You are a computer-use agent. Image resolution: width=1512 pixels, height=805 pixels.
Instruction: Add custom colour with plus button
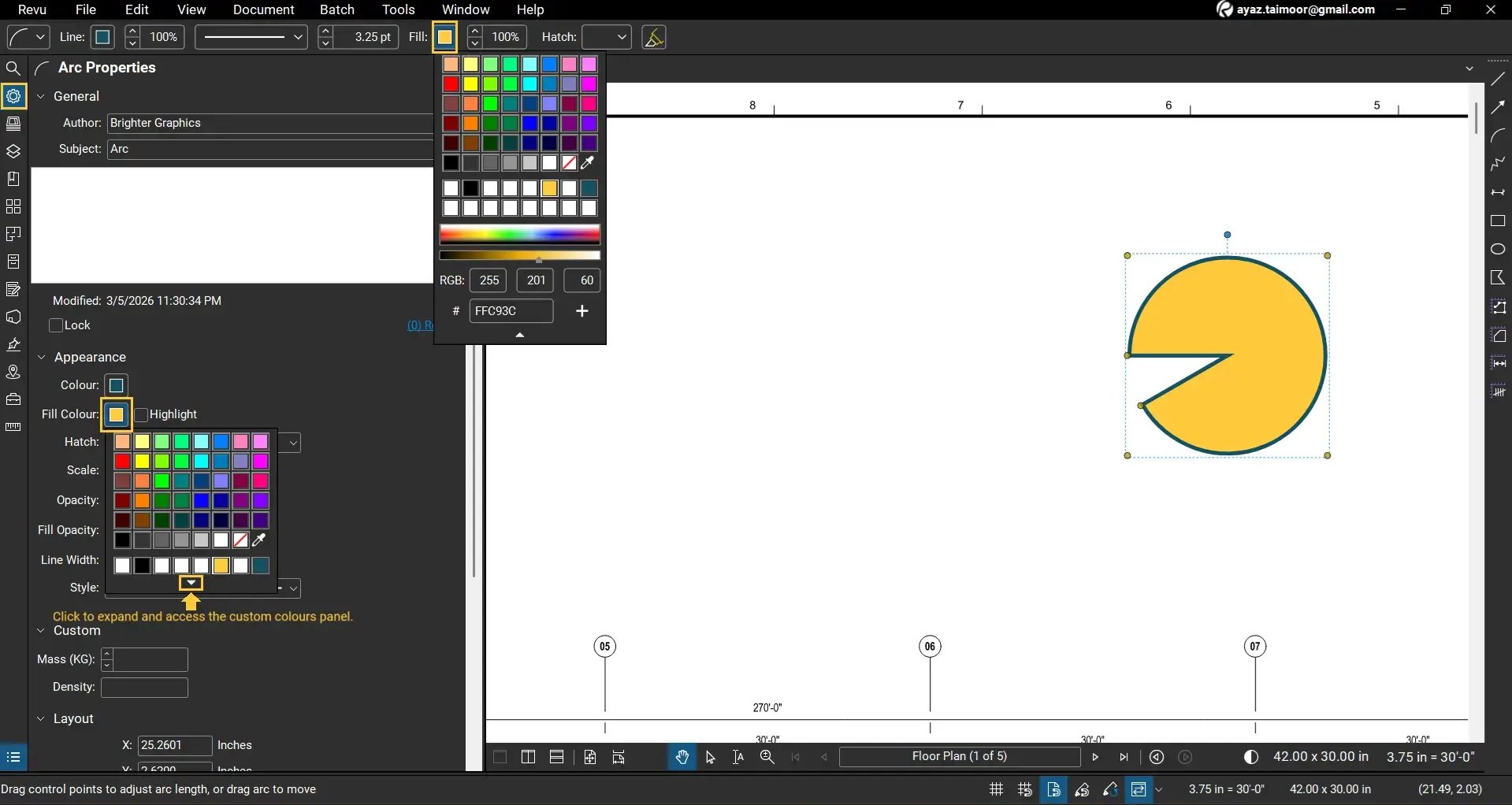582,311
